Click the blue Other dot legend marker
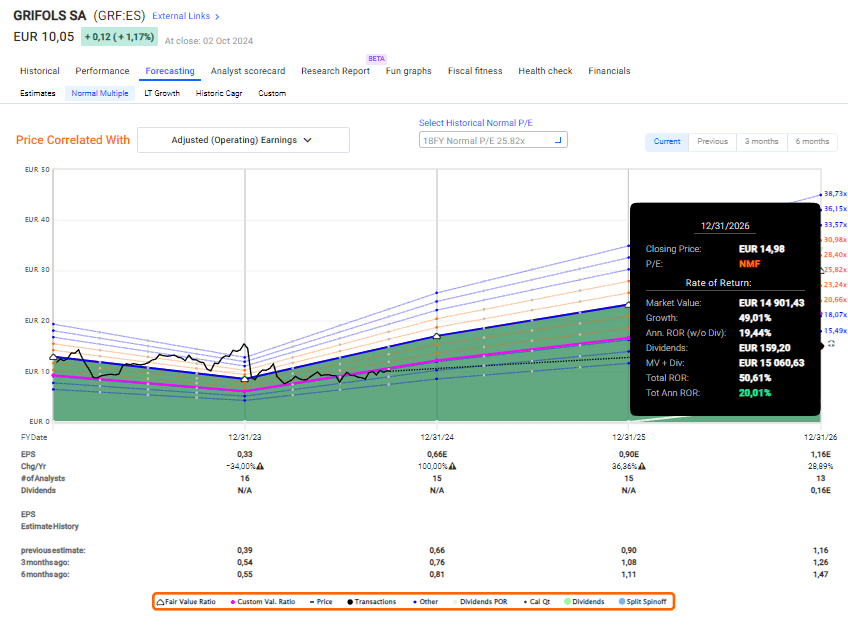 point(415,601)
